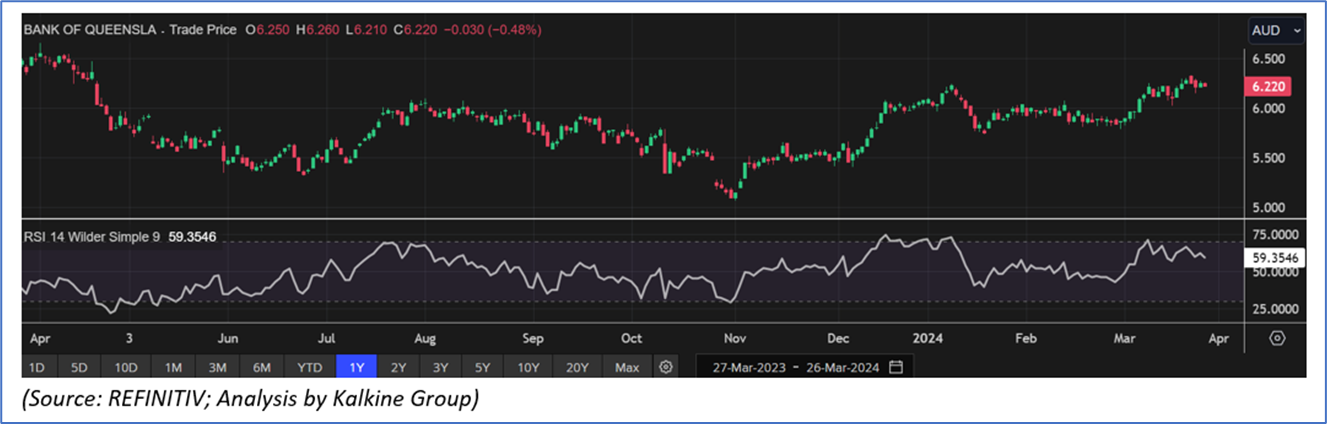1327x424 pixels.
Task: Click the RSI 14 Wilder Simple 9 legend
Action: tap(119, 237)
